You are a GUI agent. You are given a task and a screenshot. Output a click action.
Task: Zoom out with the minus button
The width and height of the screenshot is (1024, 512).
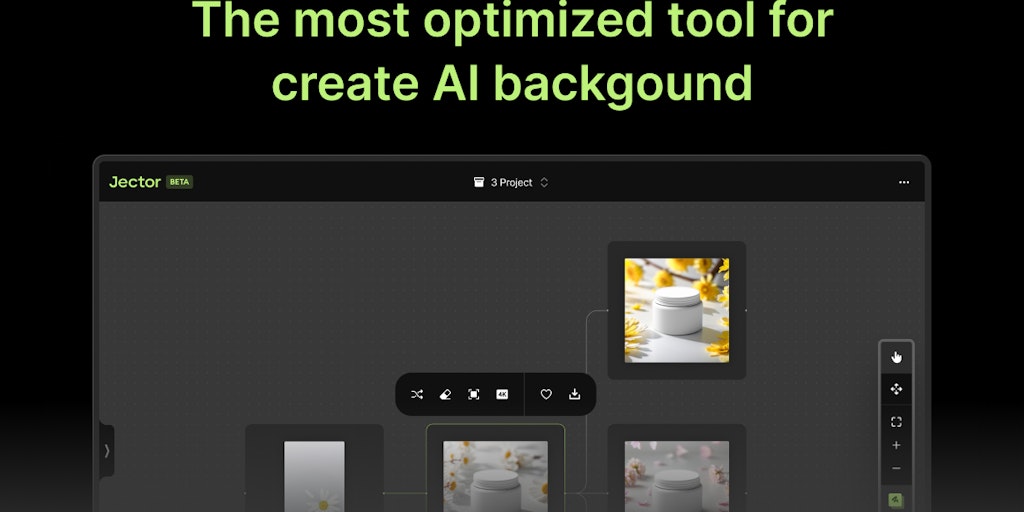[896, 468]
